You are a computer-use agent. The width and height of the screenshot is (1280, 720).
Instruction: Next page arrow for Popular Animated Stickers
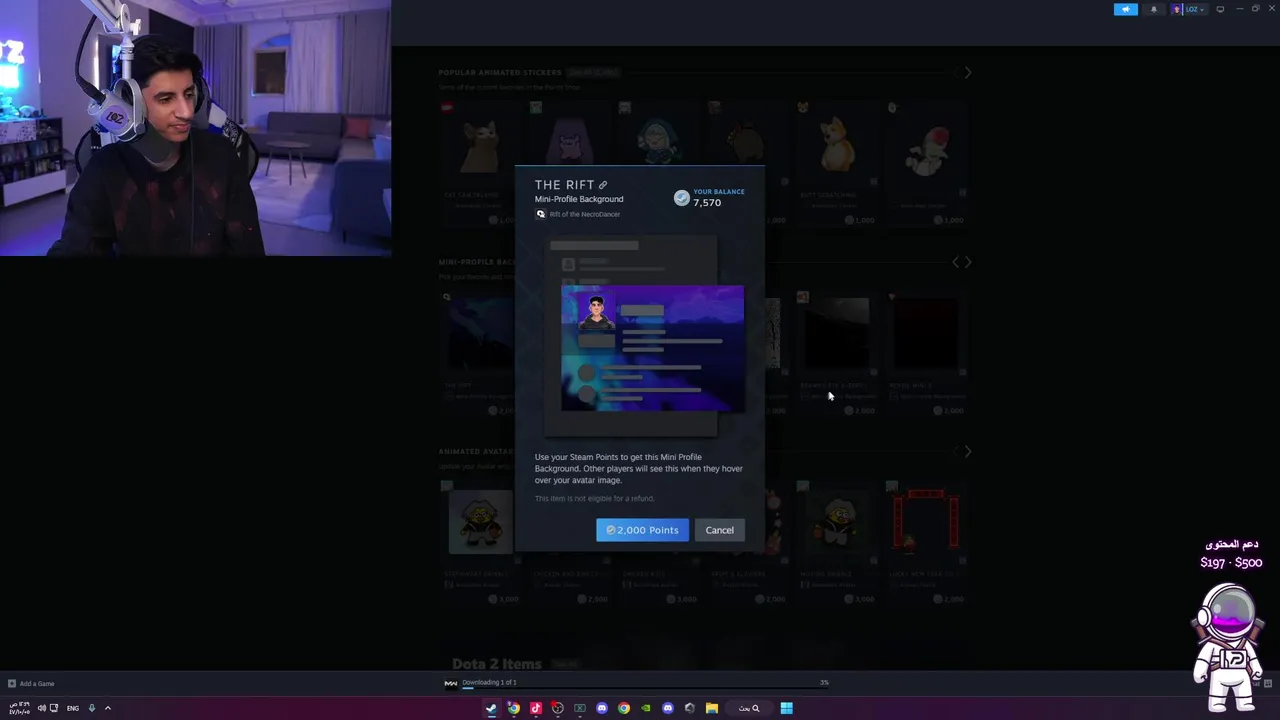tap(967, 73)
